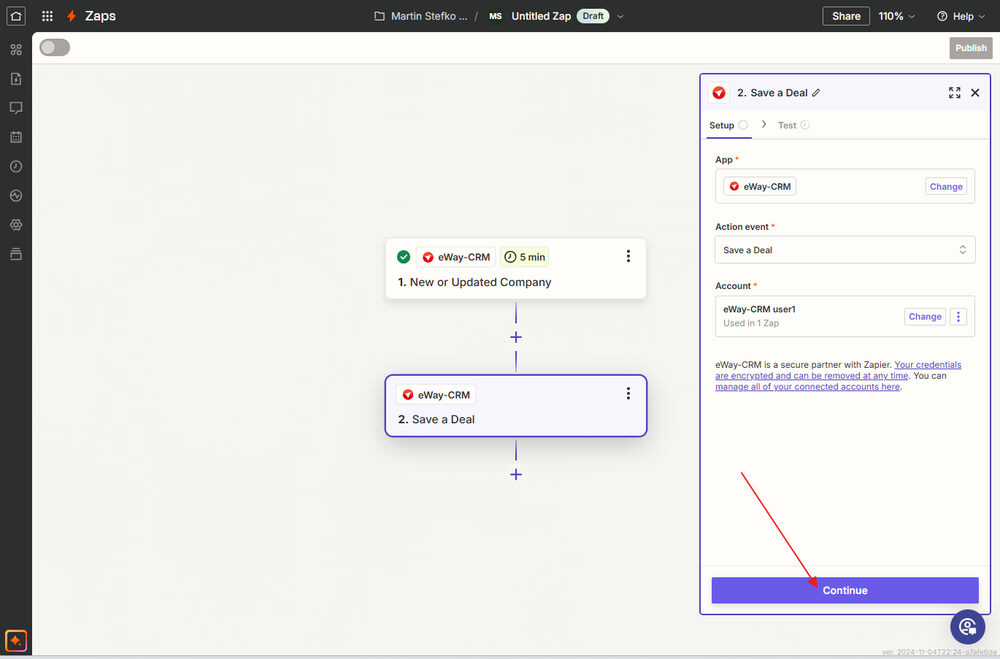Screen dimensions: 1000x659
Task: Click the folder icon in the breadcrumb
Action: coord(379,16)
